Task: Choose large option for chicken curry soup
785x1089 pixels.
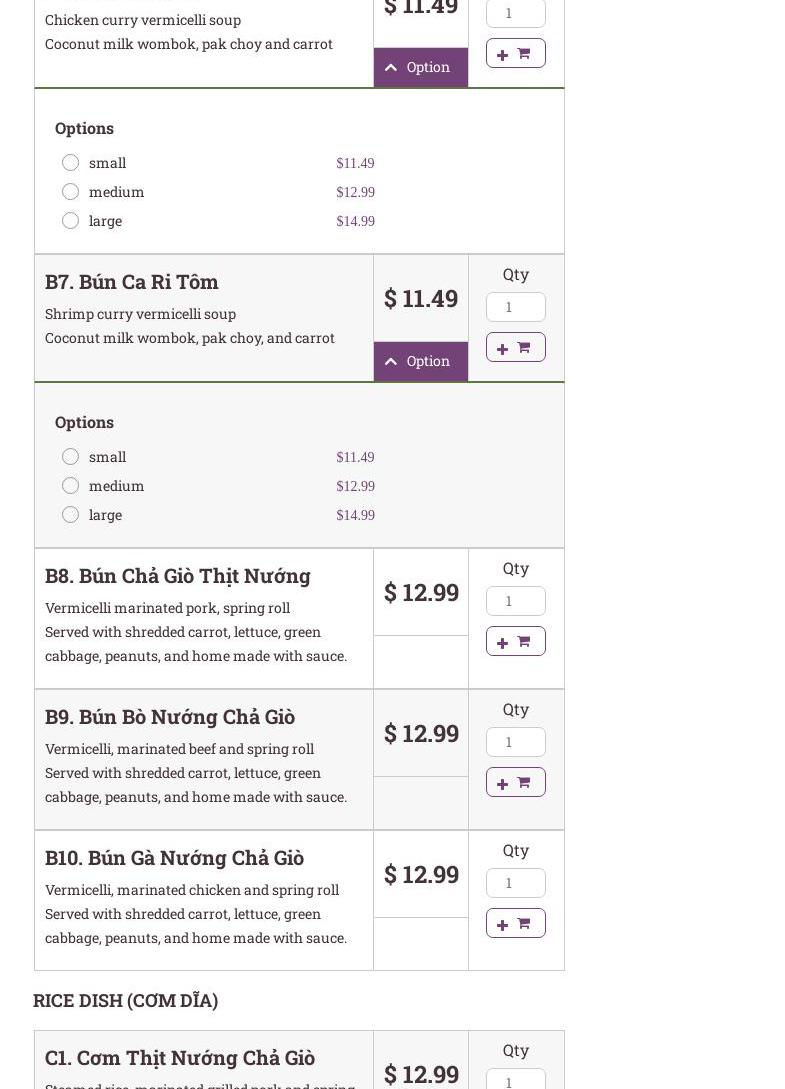Action: point(70,220)
